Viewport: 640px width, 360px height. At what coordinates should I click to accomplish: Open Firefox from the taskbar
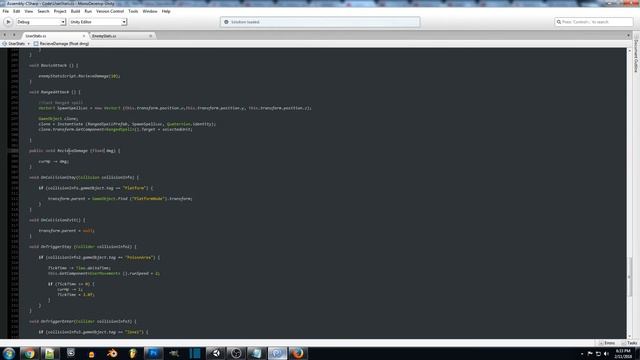pyautogui.click(x=298, y=353)
